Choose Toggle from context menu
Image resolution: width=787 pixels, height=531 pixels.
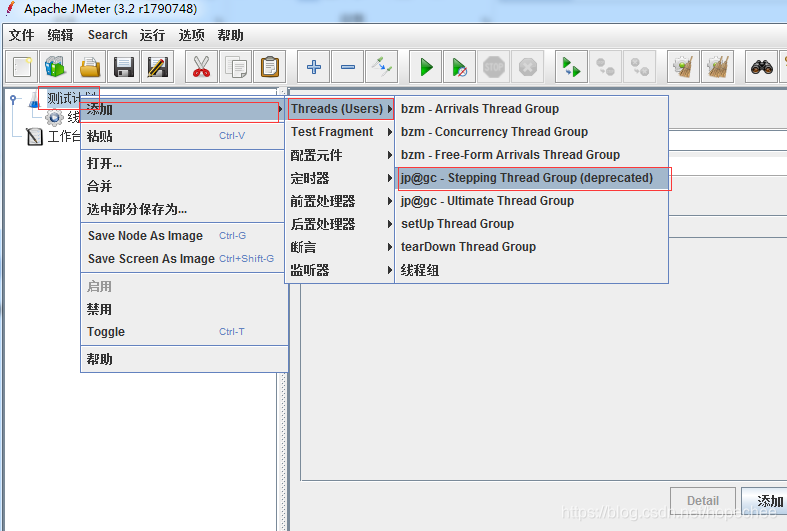182,332
